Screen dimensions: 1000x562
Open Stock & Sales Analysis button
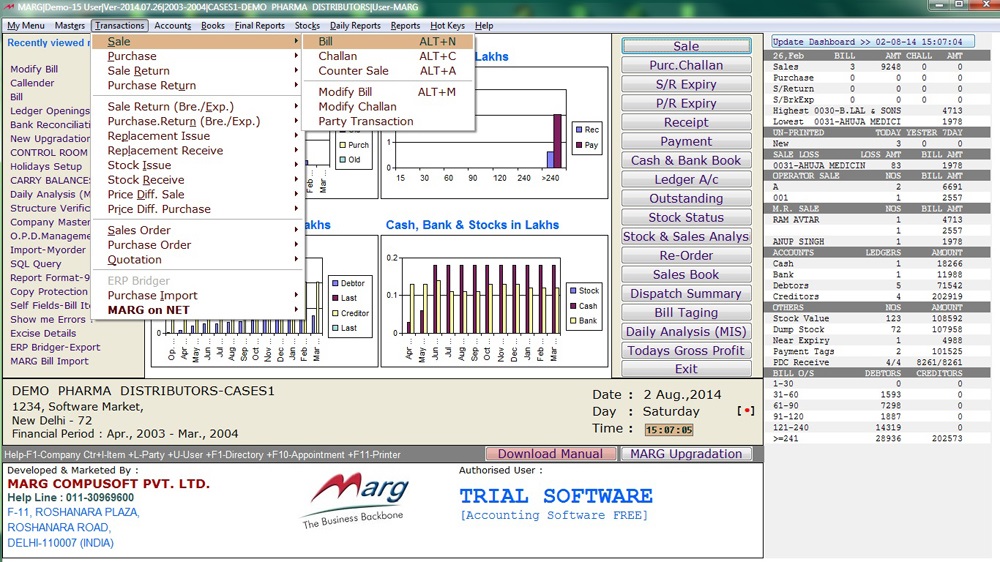coord(686,237)
